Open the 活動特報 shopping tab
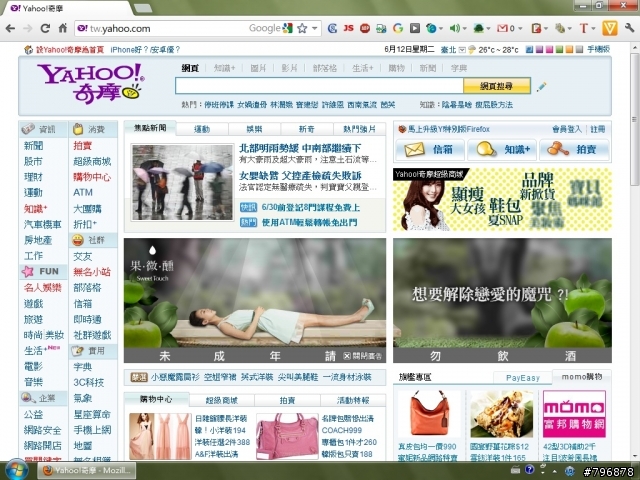The image size is (640, 480). [353, 400]
